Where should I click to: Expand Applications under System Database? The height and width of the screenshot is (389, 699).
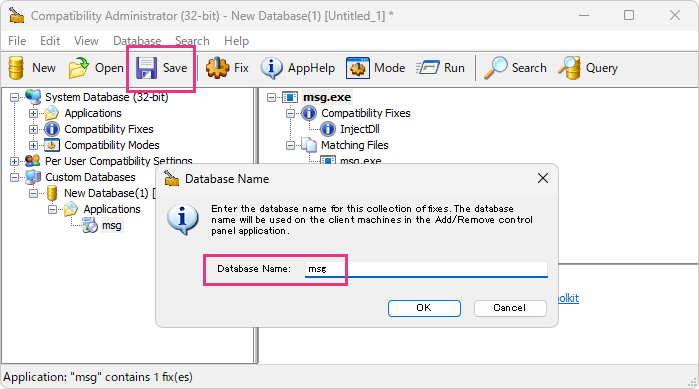click(x=33, y=113)
